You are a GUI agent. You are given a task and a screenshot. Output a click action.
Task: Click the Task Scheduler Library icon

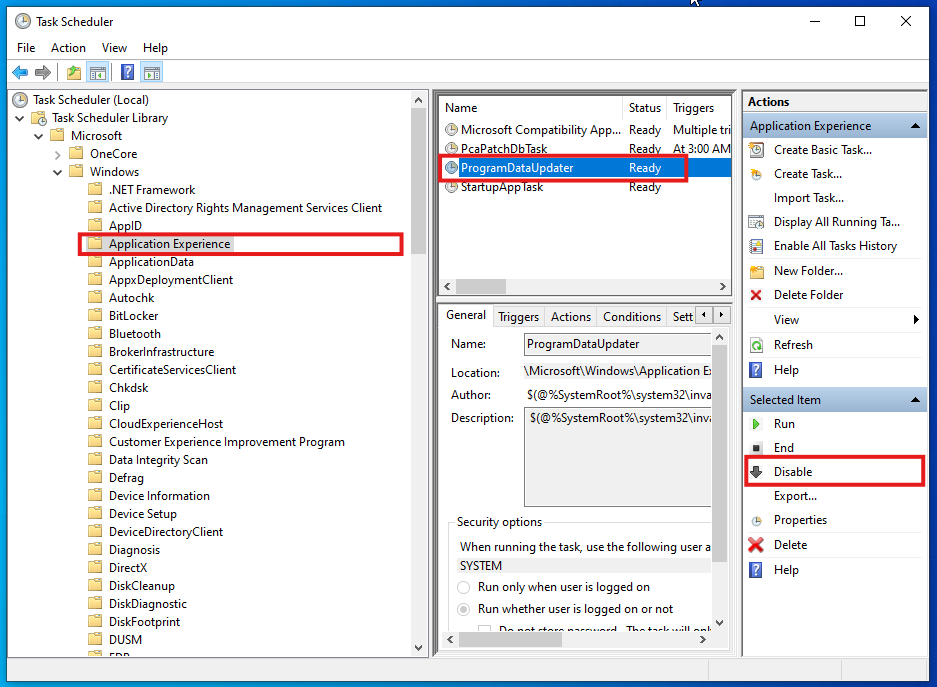point(39,118)
